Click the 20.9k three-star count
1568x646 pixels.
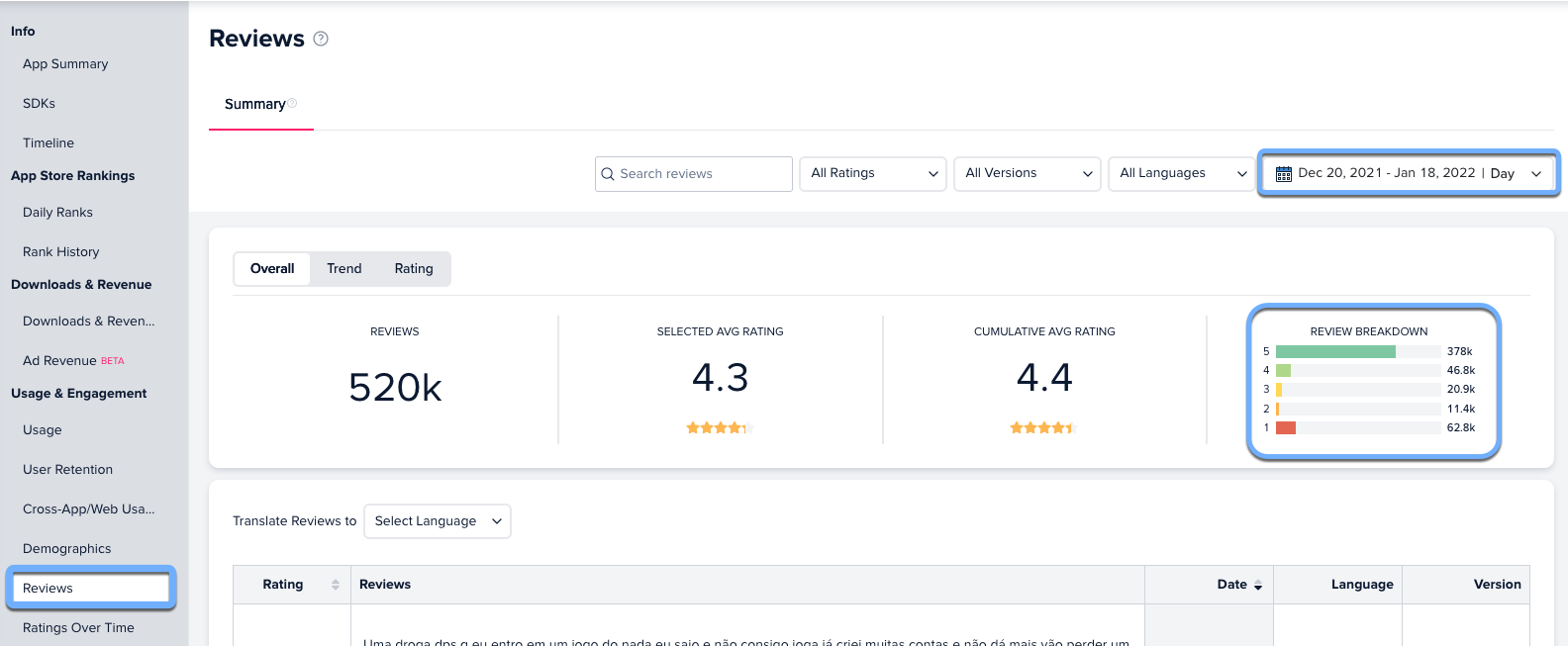[x=1461, y=389]
